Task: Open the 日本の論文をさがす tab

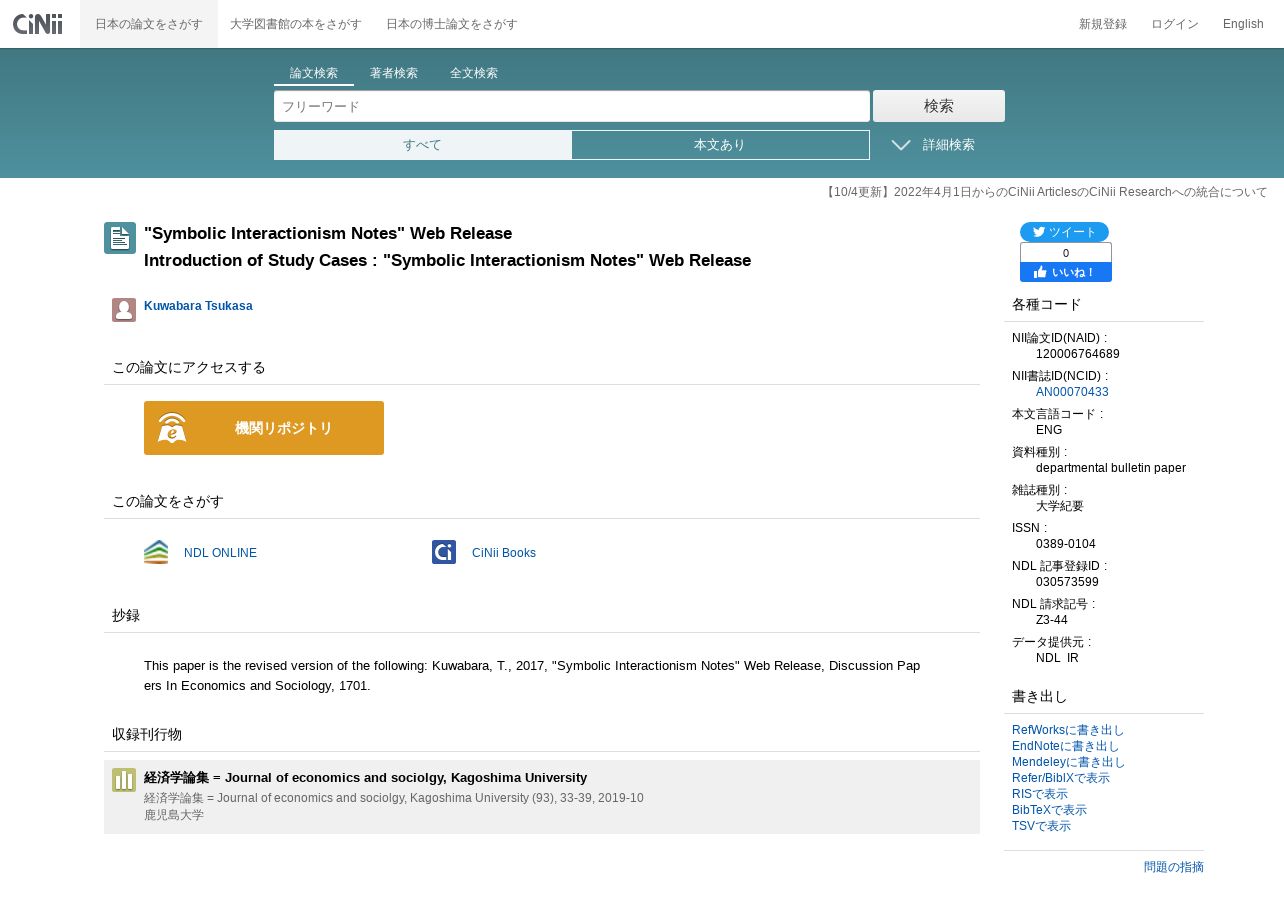Action: pyautogui.click(x=149, y=24)
